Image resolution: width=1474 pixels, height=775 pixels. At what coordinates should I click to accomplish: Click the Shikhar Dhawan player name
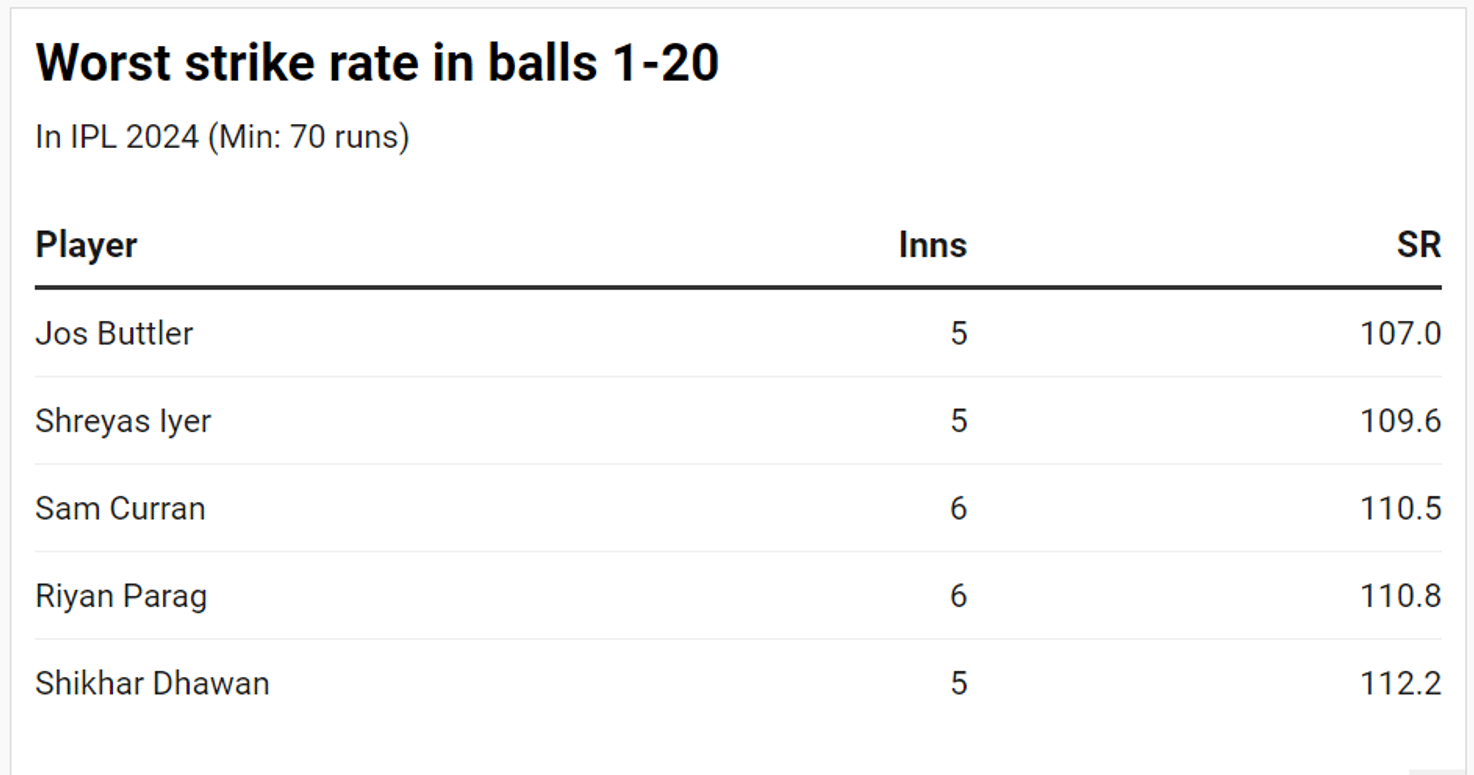tap(152, 684)
